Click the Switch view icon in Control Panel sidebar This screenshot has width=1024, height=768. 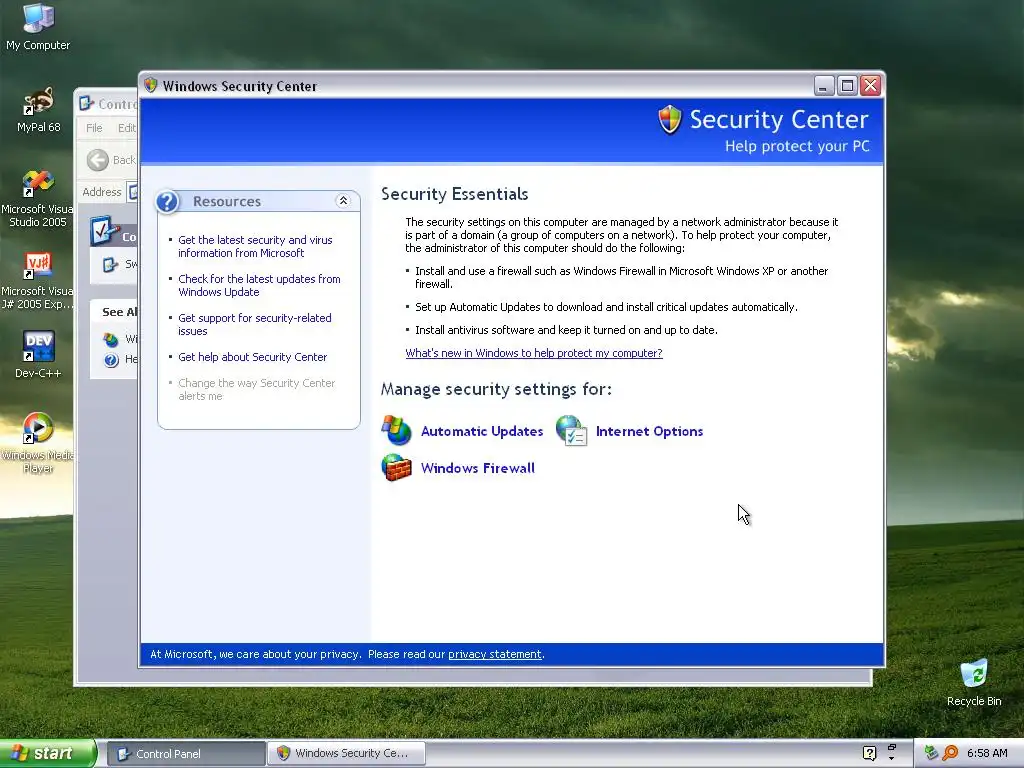[x=110, y=264]
